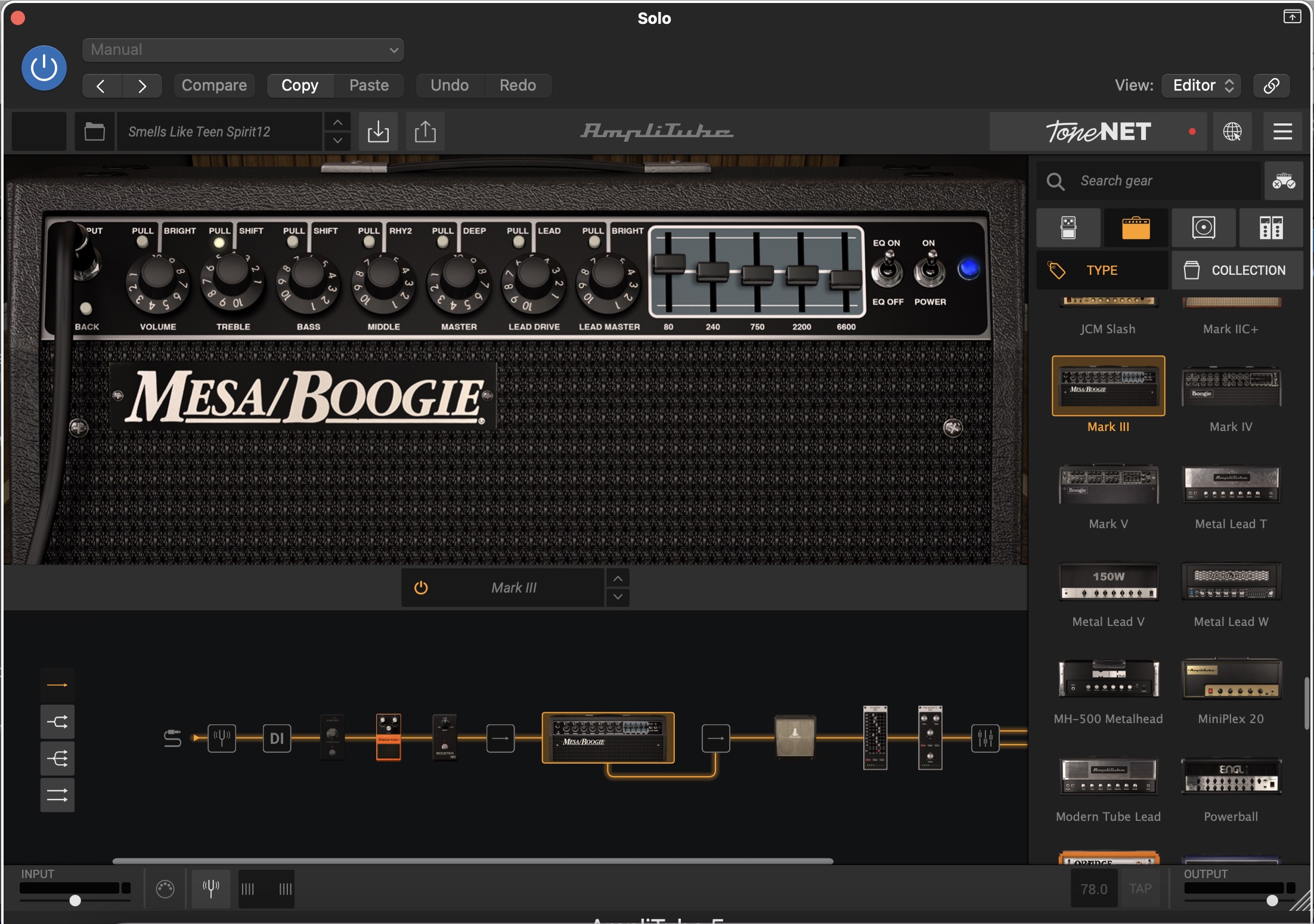Click the save preset download icon

378,131
